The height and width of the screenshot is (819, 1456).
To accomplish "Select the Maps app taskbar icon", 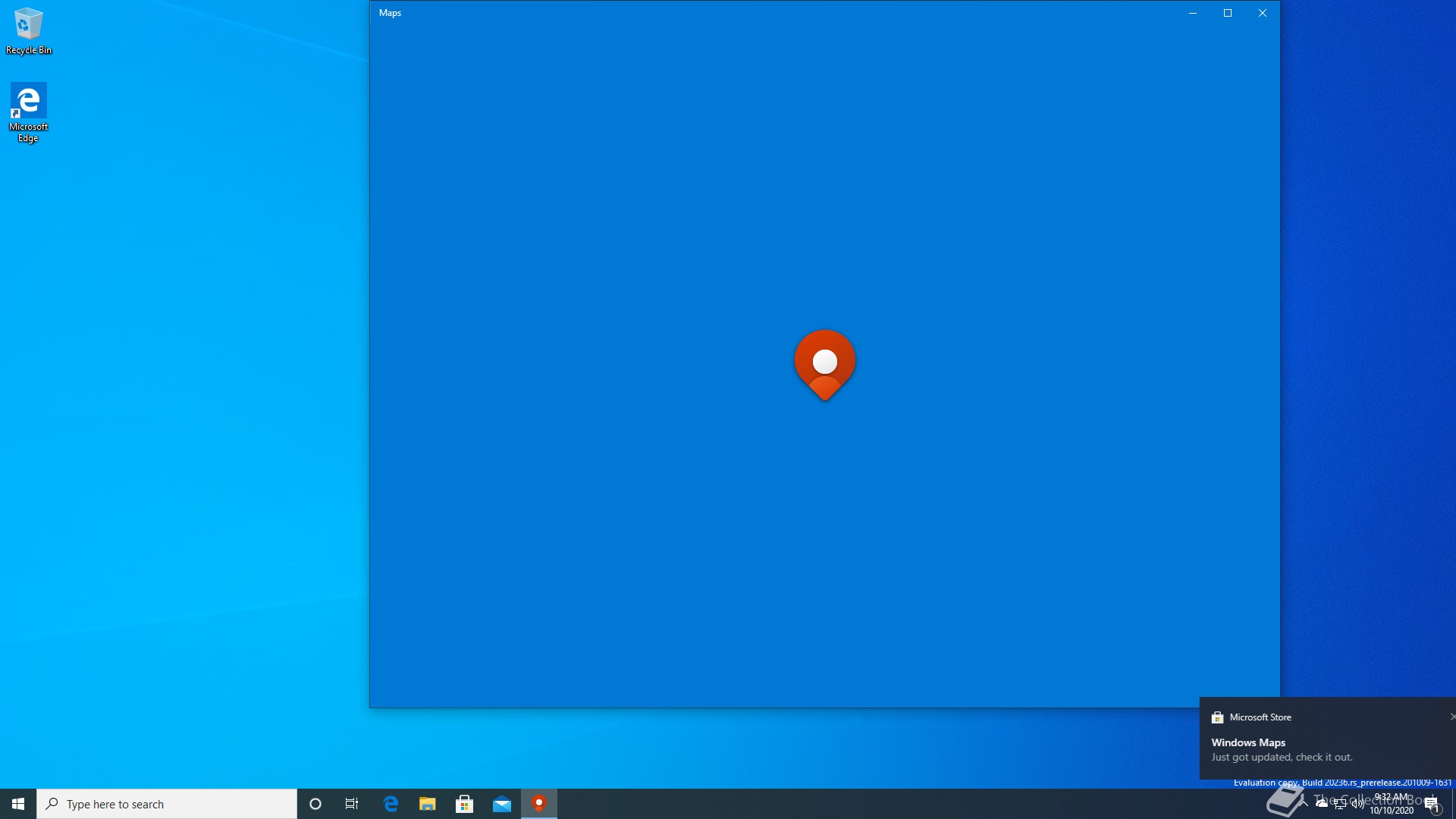I will [539, 804].
